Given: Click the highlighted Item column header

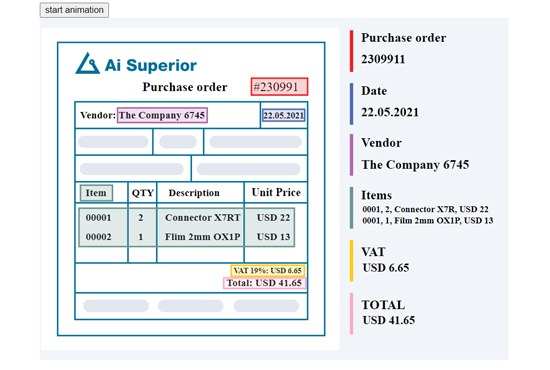Looking at the screenshot, I should [x=96, y=193].
